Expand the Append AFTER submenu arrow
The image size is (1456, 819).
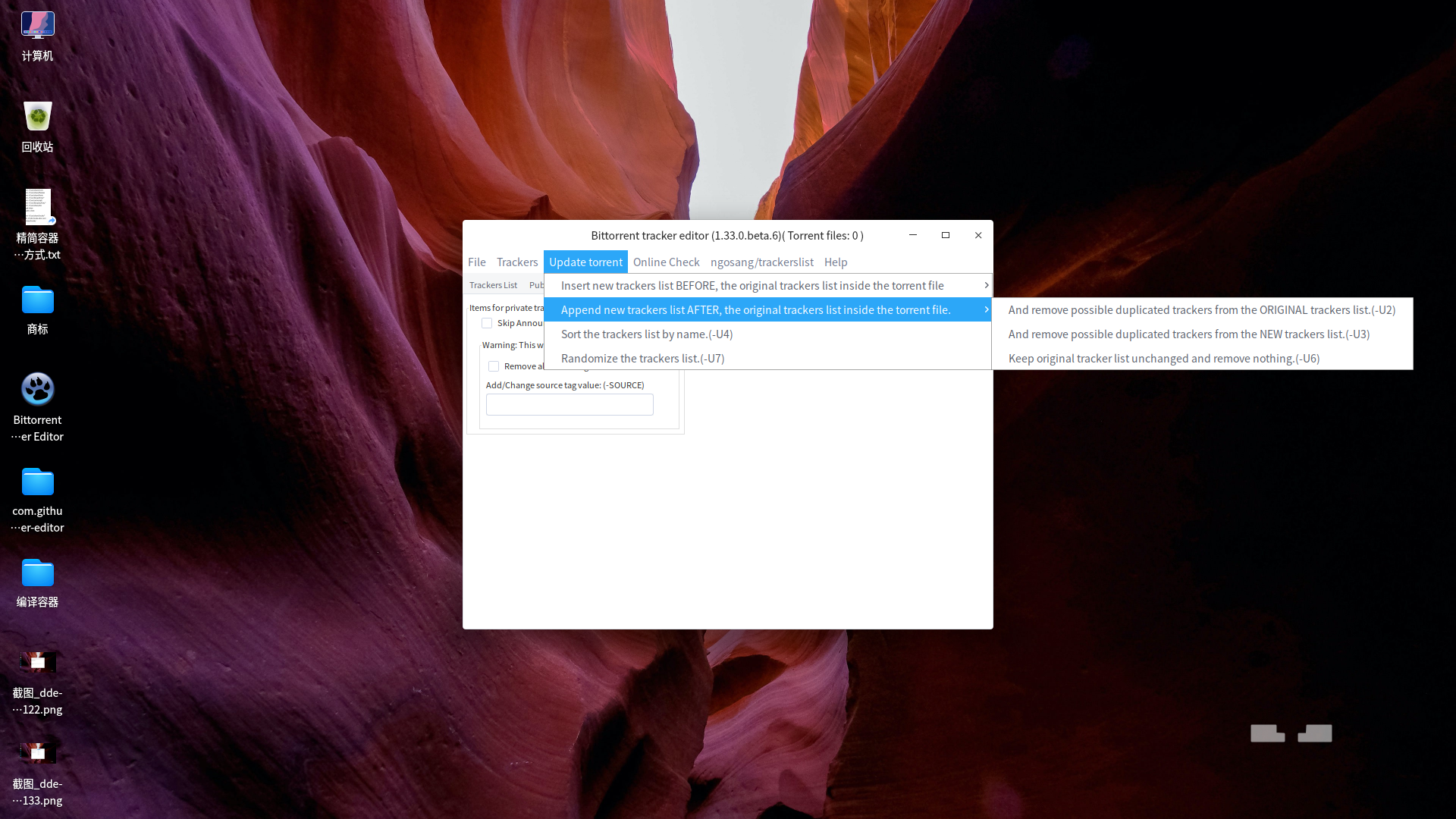coord(986,310)
